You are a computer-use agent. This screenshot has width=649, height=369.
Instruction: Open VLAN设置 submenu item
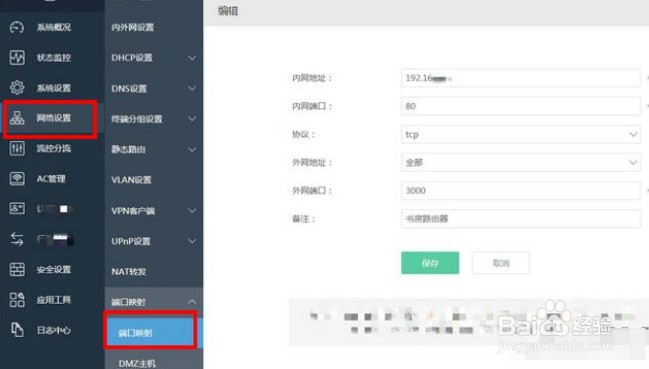[x=131, y=180]
